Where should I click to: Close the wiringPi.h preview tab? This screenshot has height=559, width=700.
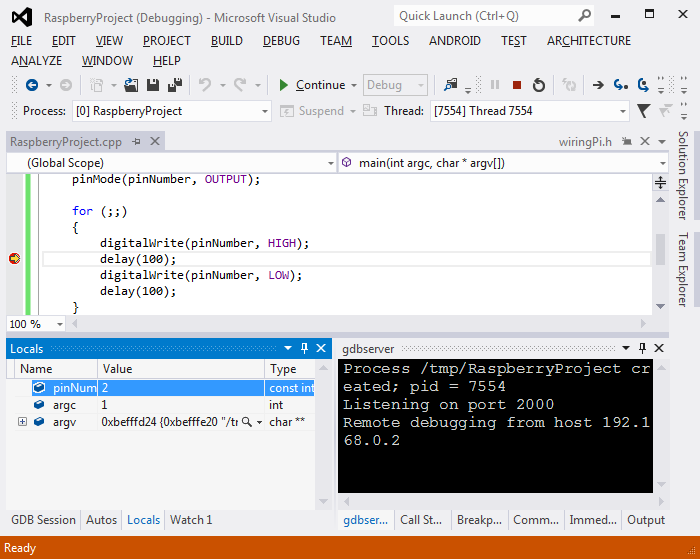645,142
